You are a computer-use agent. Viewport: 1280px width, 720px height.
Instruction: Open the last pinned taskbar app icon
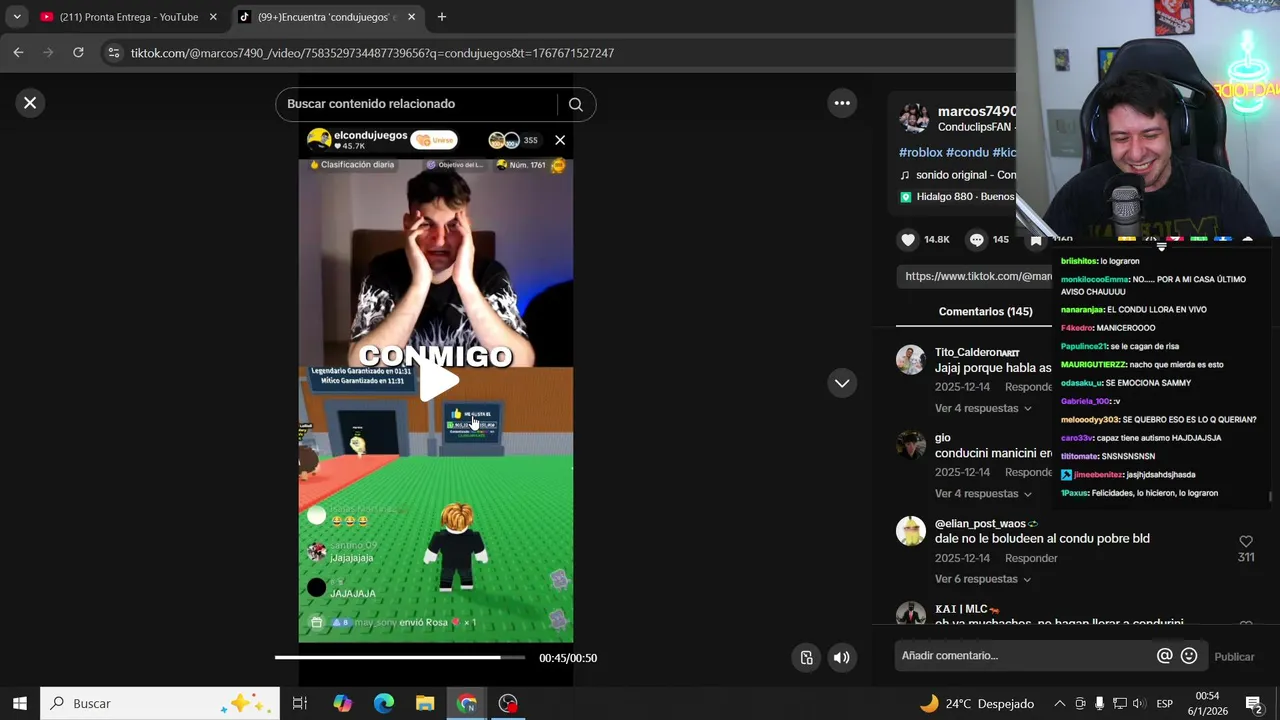pos(508,703)
